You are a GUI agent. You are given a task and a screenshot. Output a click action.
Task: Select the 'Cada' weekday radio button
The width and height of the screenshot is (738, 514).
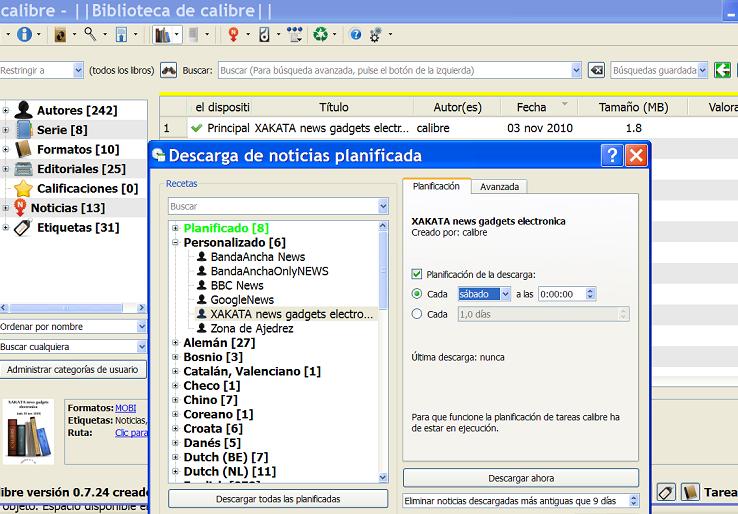click(x=417, y=294)
